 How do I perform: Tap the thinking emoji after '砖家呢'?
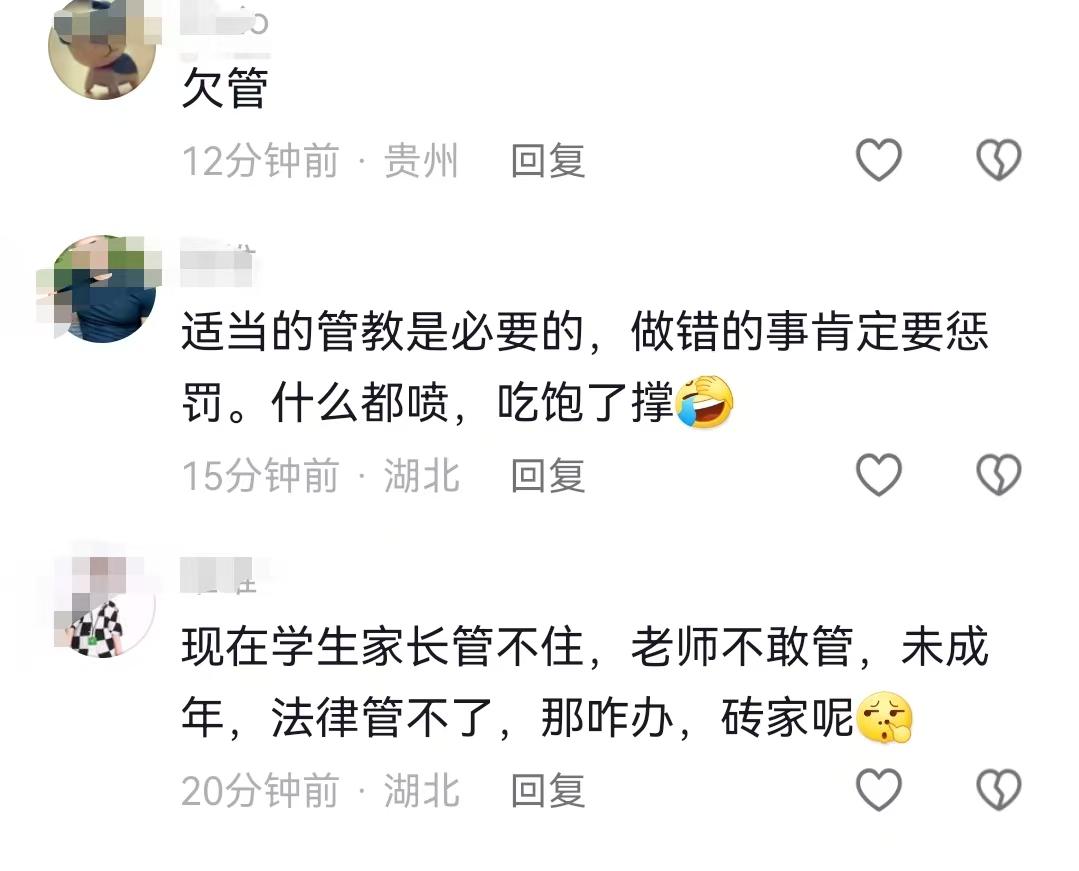click(x=884, y=717)
